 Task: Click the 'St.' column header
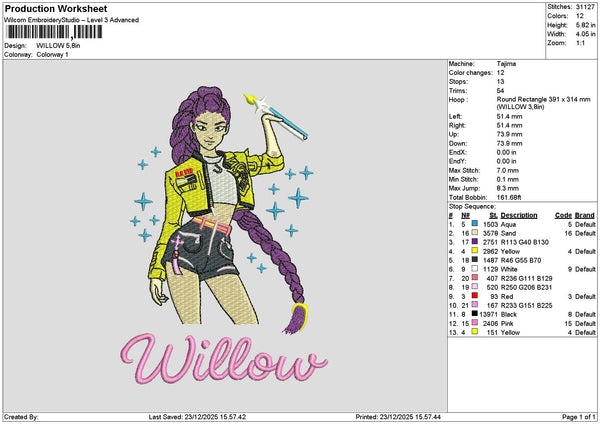pyautogui.click(x=494, y=215)
